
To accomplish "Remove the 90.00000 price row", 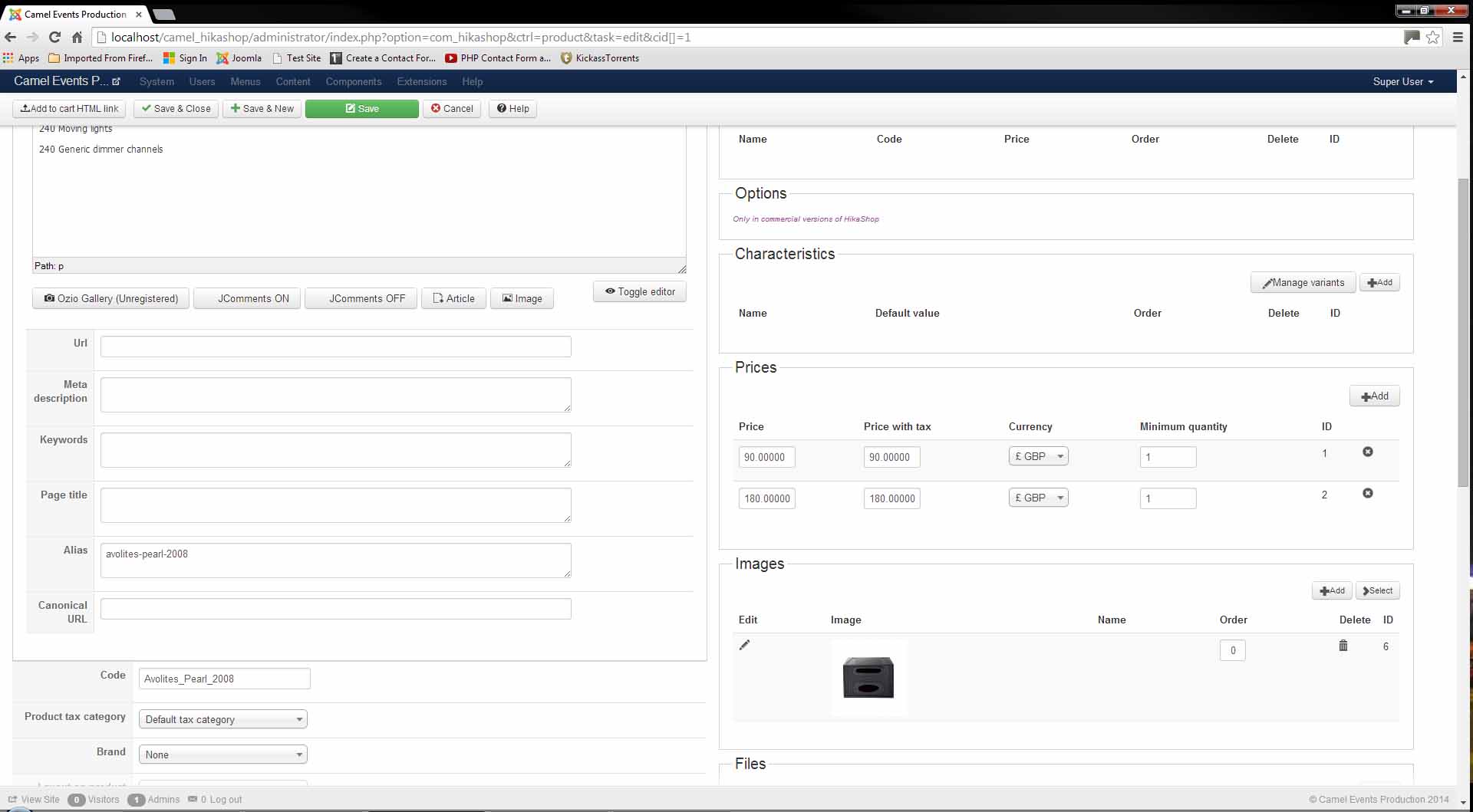I will click(1367, 452).
